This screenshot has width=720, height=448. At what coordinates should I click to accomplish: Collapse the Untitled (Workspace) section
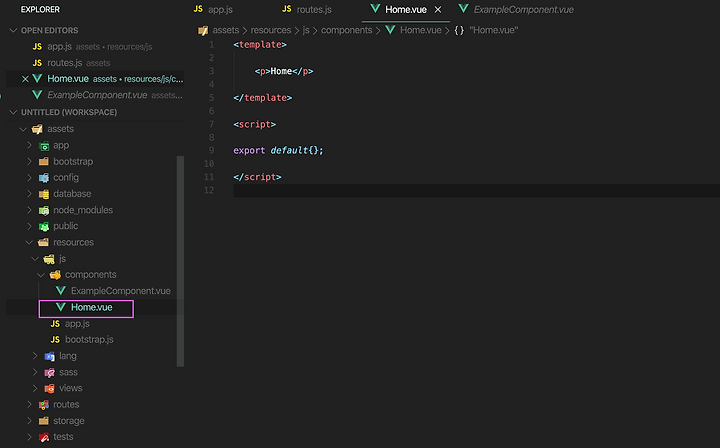[13, 112]
